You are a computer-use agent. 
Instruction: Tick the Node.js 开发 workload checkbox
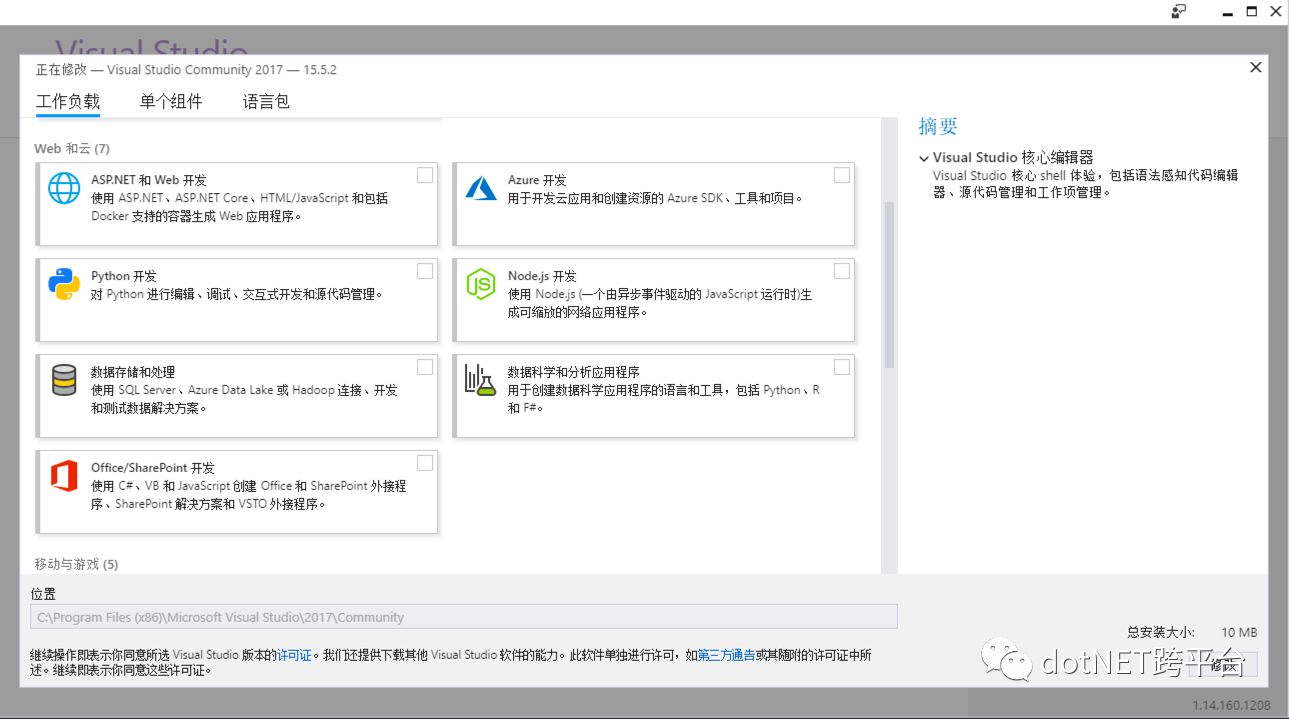[841, 271]
